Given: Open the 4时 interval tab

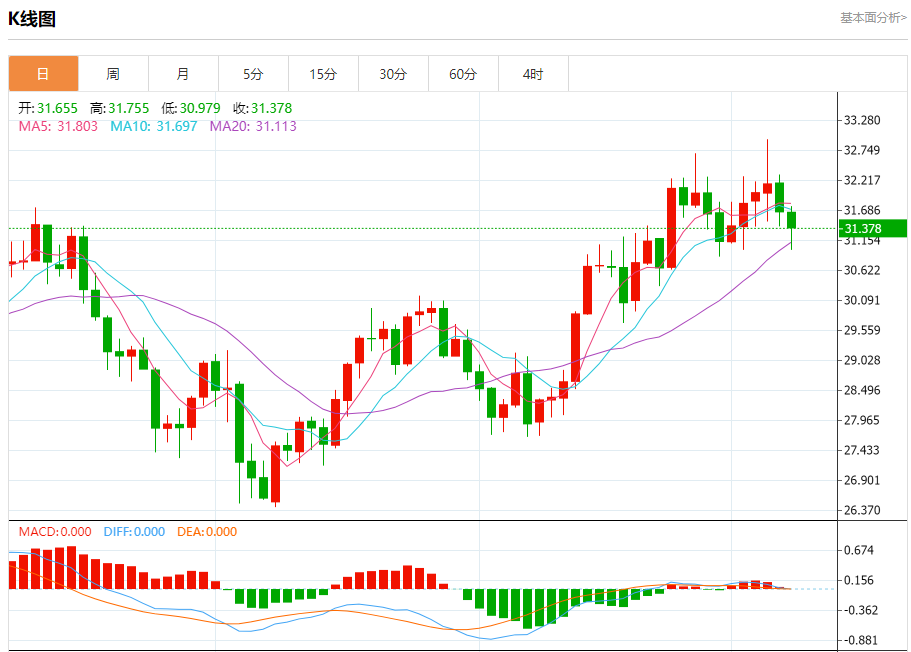Looking at the screenshot, I should pyautogui.click(x=533, y=74).
